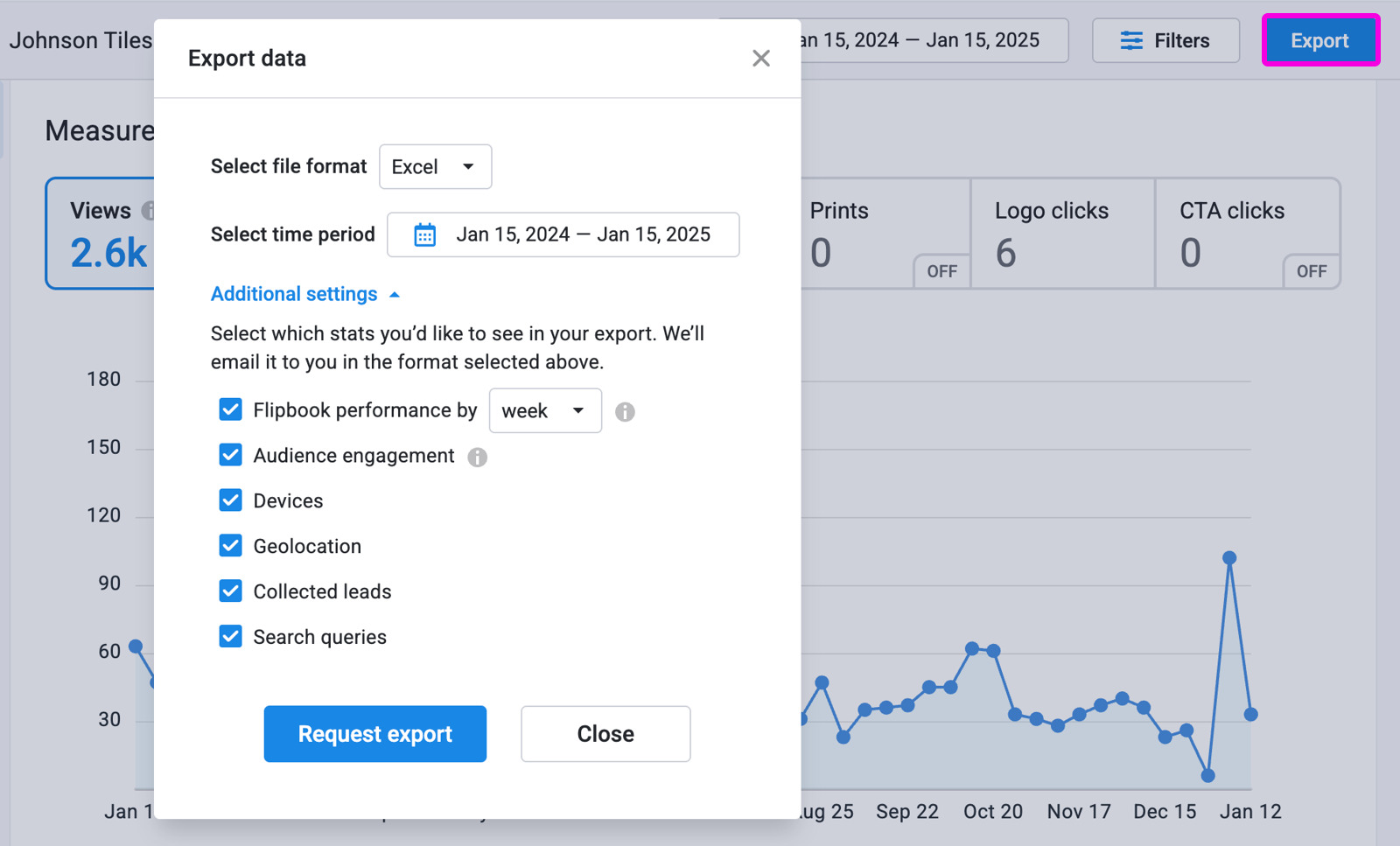Click the lowest chart data point before Jan 12
This screenshot has width=1400, height=846.
(x=1208, y=775)
